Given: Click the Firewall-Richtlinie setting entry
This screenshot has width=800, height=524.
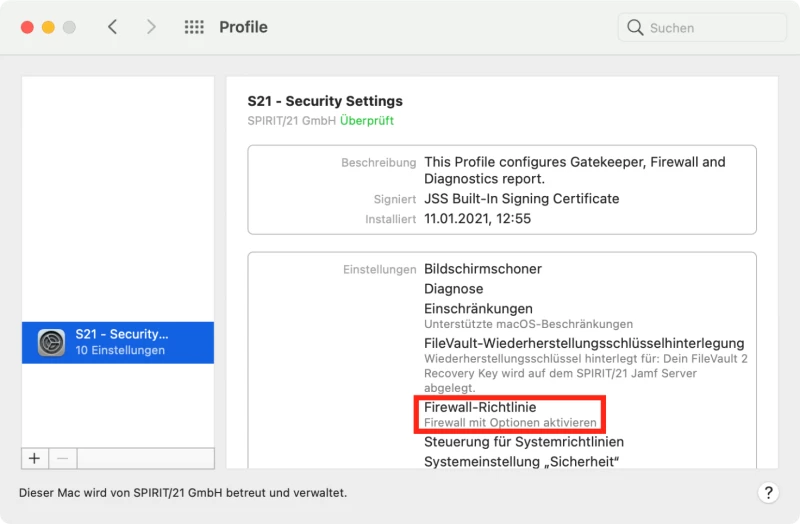Looking at the screenshot, I should pos(480,407).
